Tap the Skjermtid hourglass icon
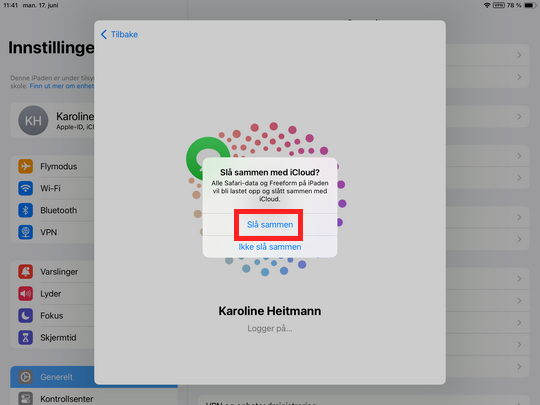540x405 pixels. coord(25,338)
